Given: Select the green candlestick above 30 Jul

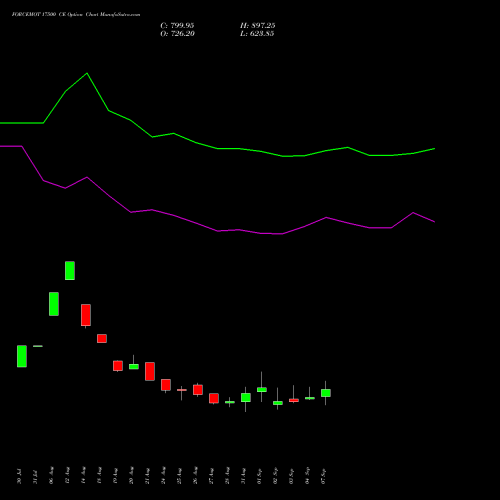Looking at the screenshot, I should point(22,356).
